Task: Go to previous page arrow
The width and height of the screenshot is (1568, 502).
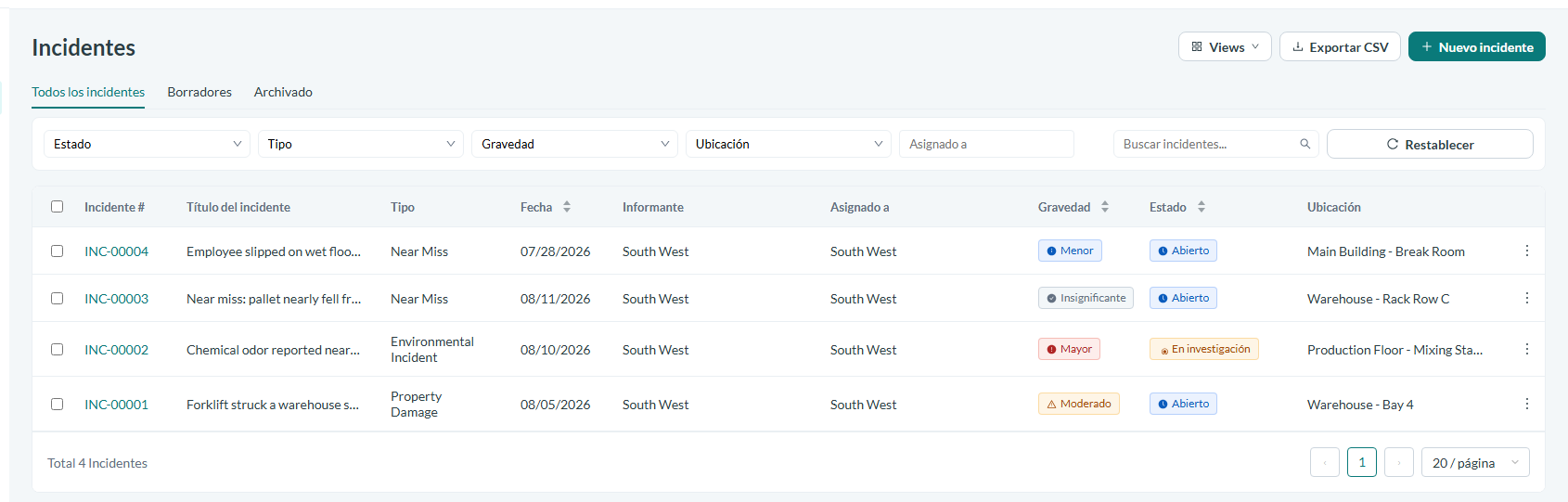Action: point(1325,462)
